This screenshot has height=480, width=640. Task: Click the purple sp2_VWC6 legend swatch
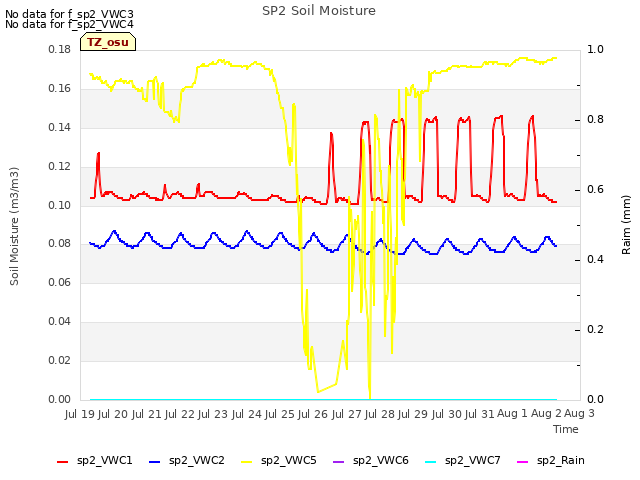point(338,462)
